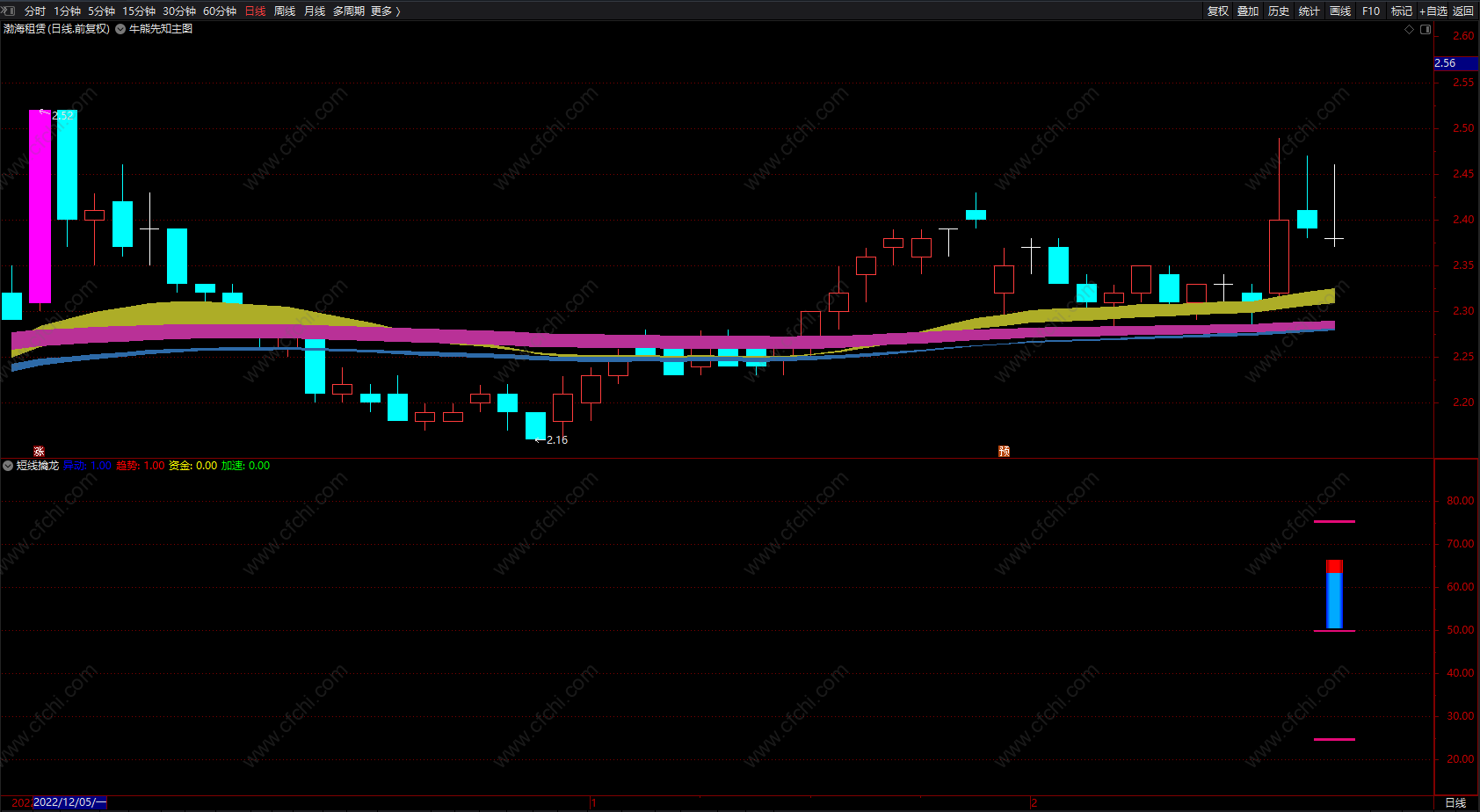Click the 涨 marker icon below chart
The image size is (1480, 812).
(x=39, y=451)
